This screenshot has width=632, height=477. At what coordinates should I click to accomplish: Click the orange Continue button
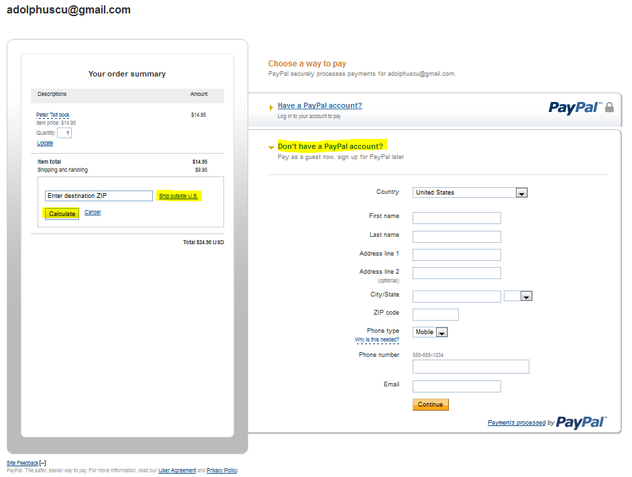click(430, 404)
